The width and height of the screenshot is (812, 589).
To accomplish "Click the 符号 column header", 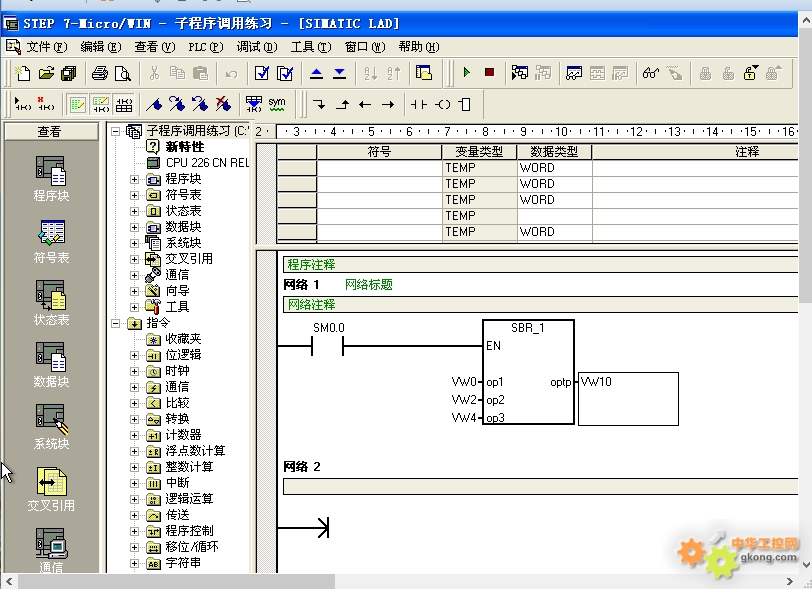I will [379, 152].
